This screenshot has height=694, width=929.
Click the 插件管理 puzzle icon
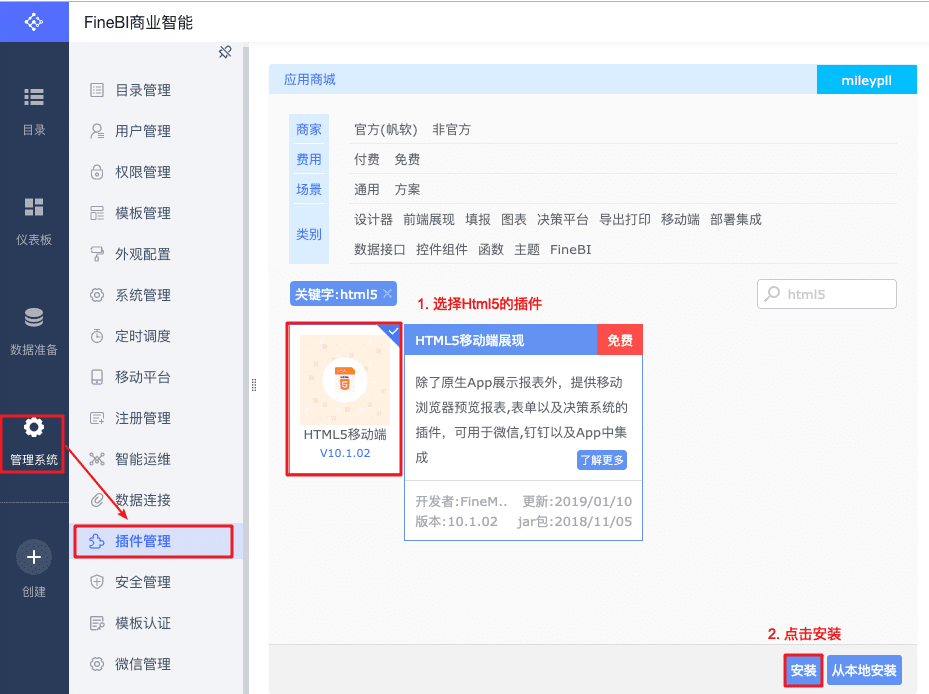97,541
